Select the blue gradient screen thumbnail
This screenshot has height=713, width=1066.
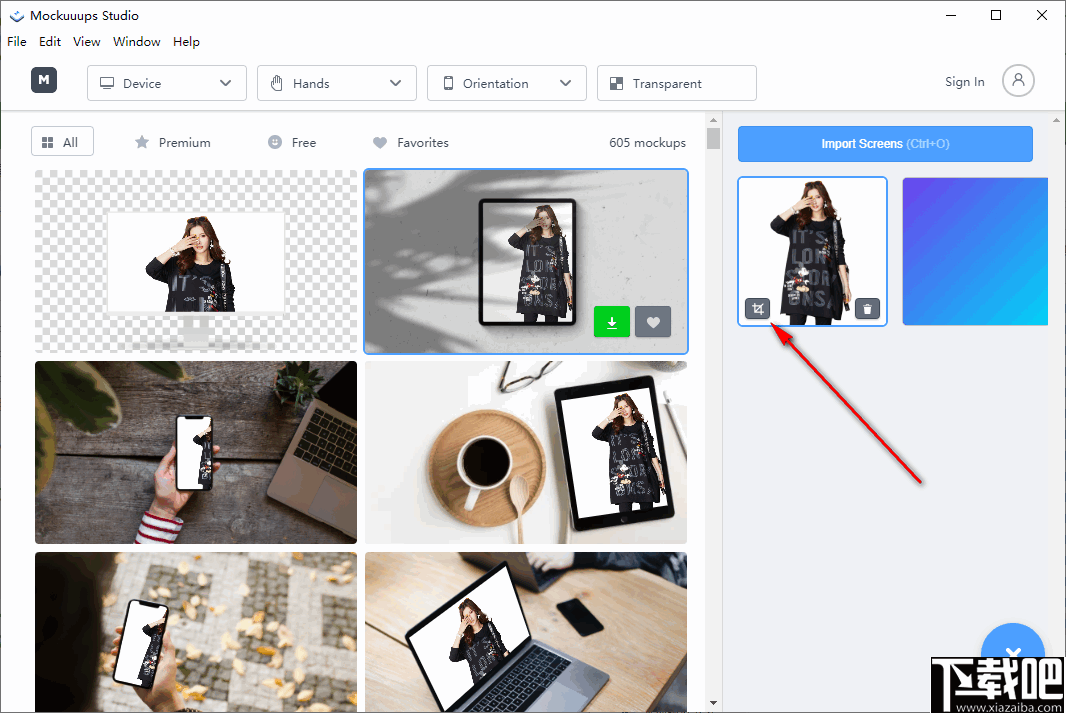pos(974,251)
